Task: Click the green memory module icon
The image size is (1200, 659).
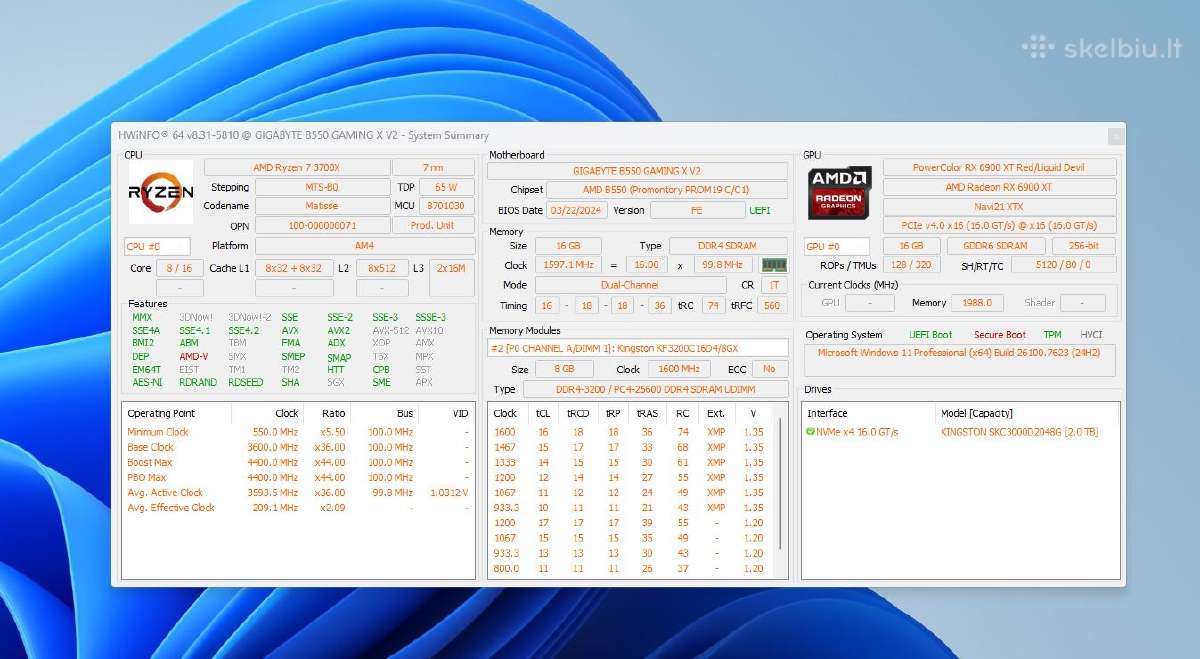Action: [x=774, y=265]
